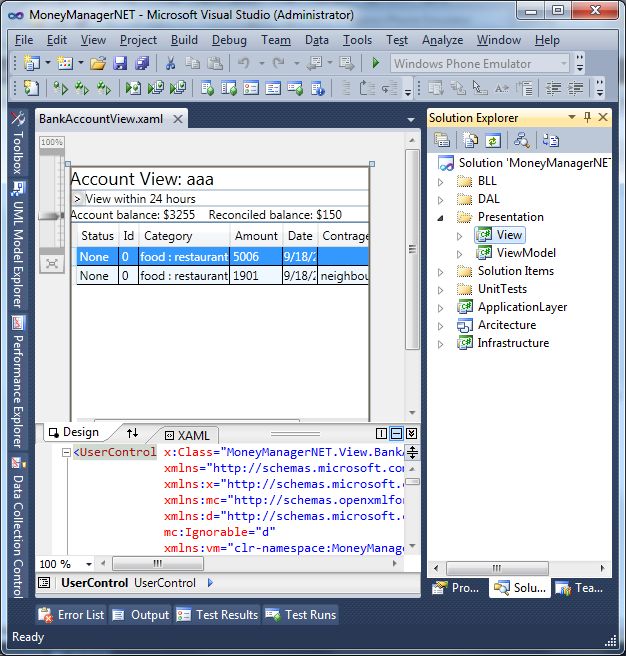Click the Add New Item toolbar icon
Viewport: 626px width, 656px height.
(x=65, y=64)
